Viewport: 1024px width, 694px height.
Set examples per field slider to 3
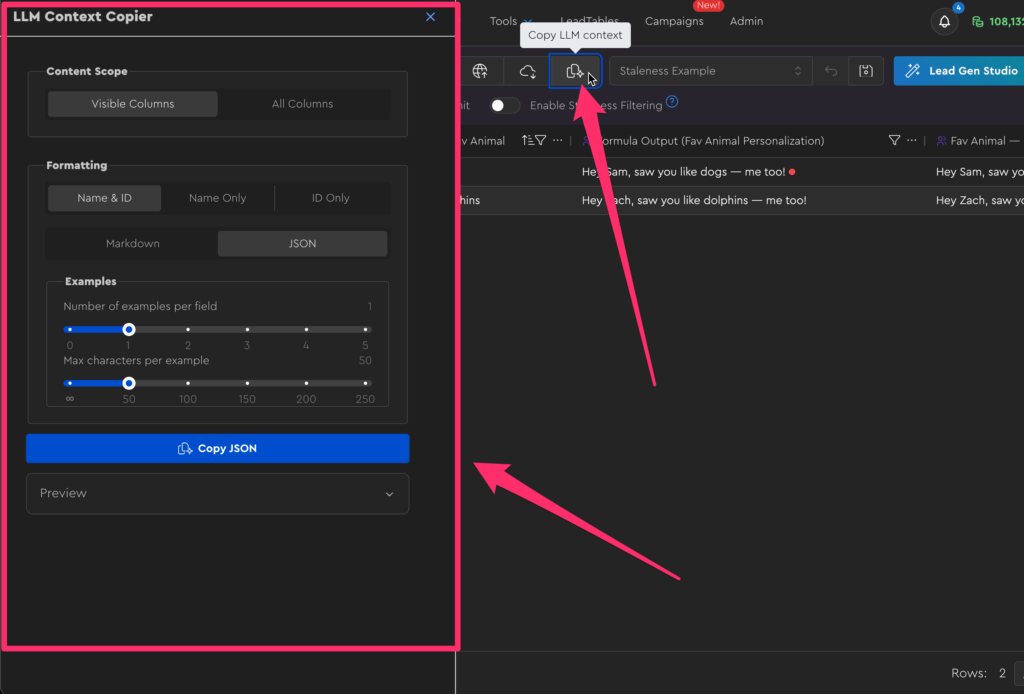[x=247, y=329]
